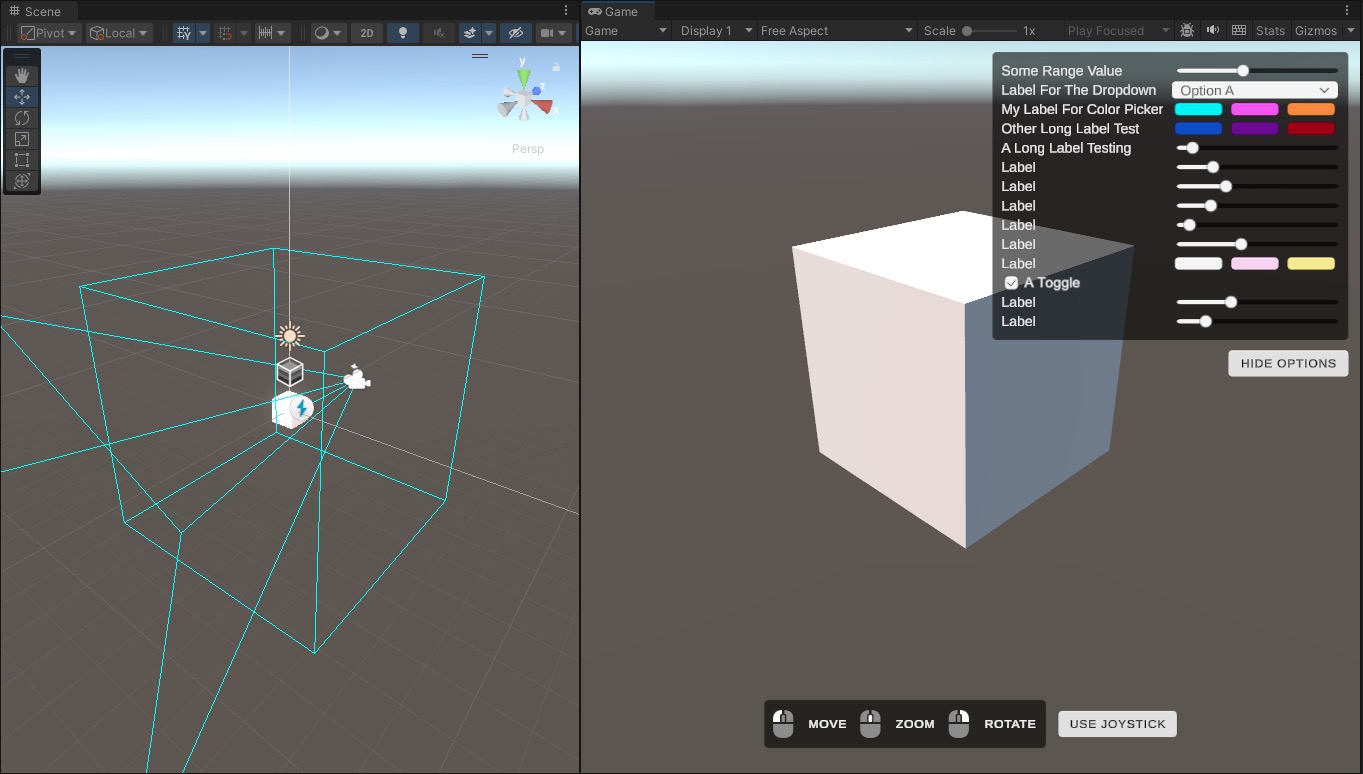1363x774 pixels.
Task: Uncheck the 'A Toggle' checkbox
Action: [1011, 283]
